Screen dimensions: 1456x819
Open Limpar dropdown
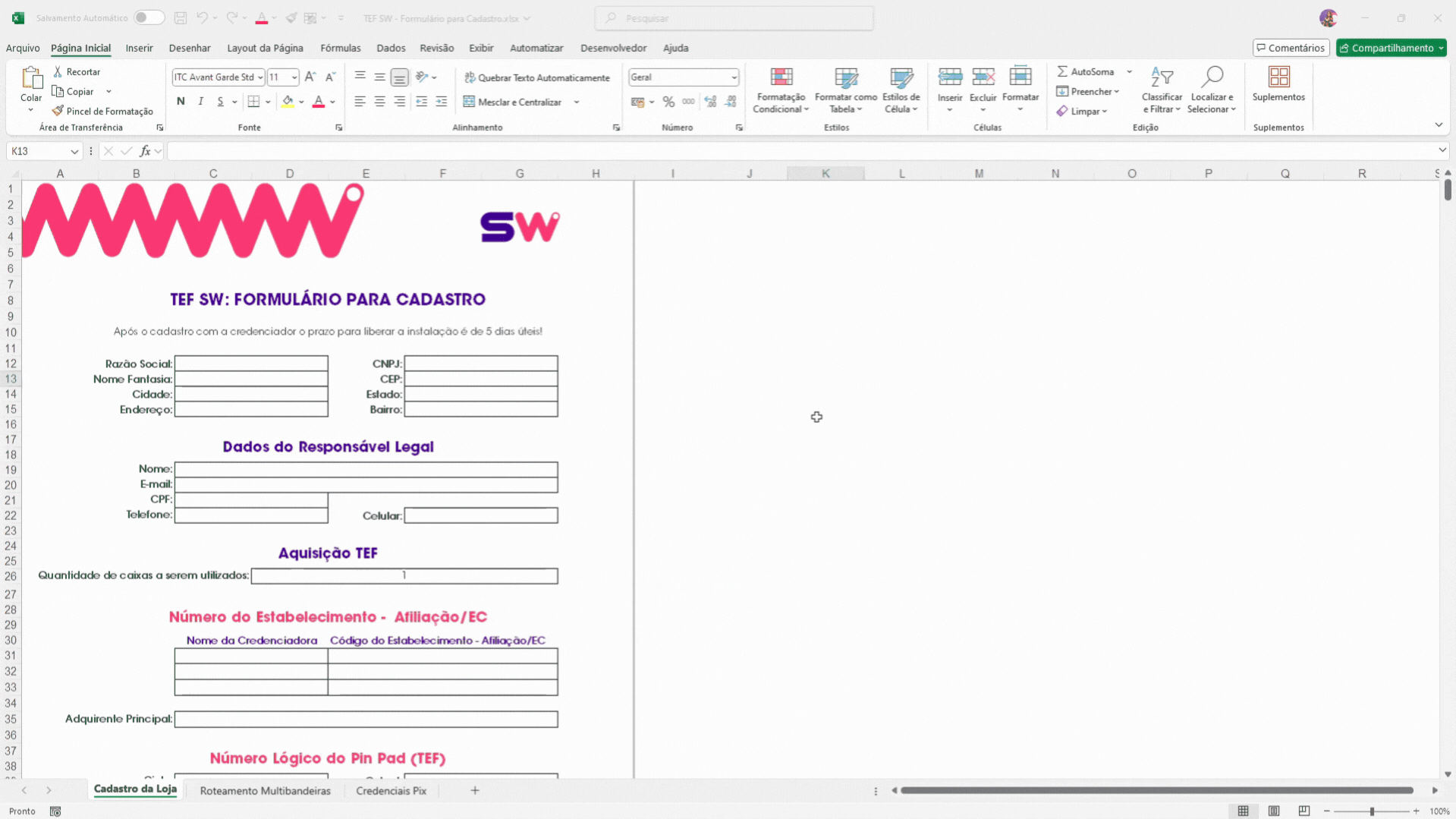tap(1082, 111)
